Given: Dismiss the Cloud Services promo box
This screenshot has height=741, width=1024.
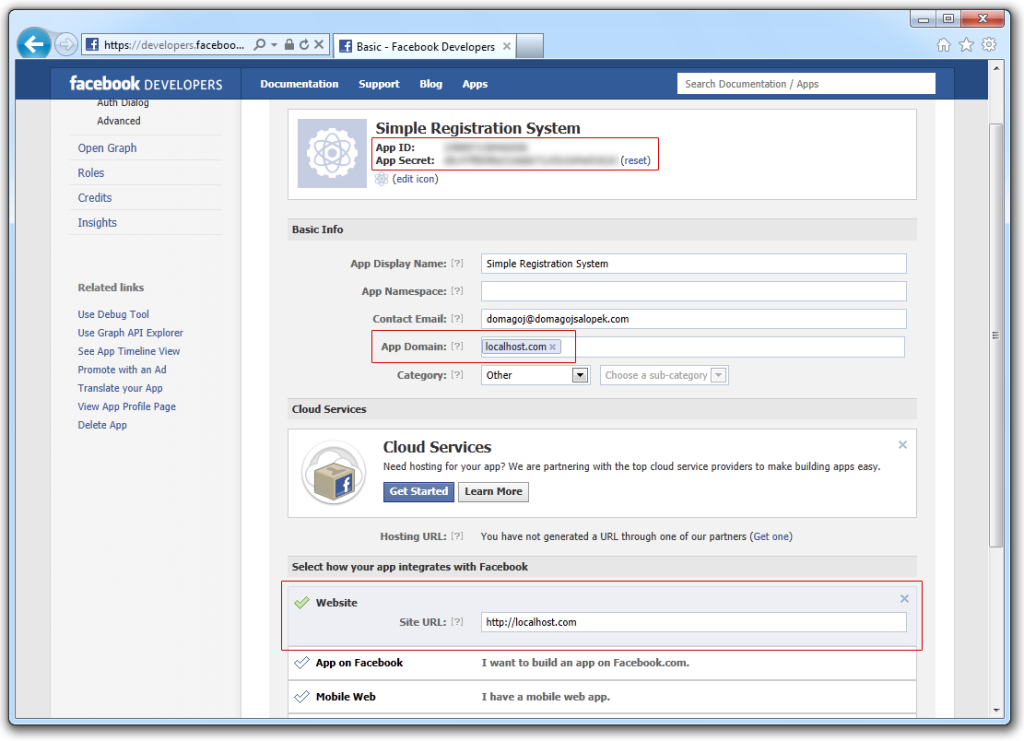Looking at the screenshot, I should [903, 445].
